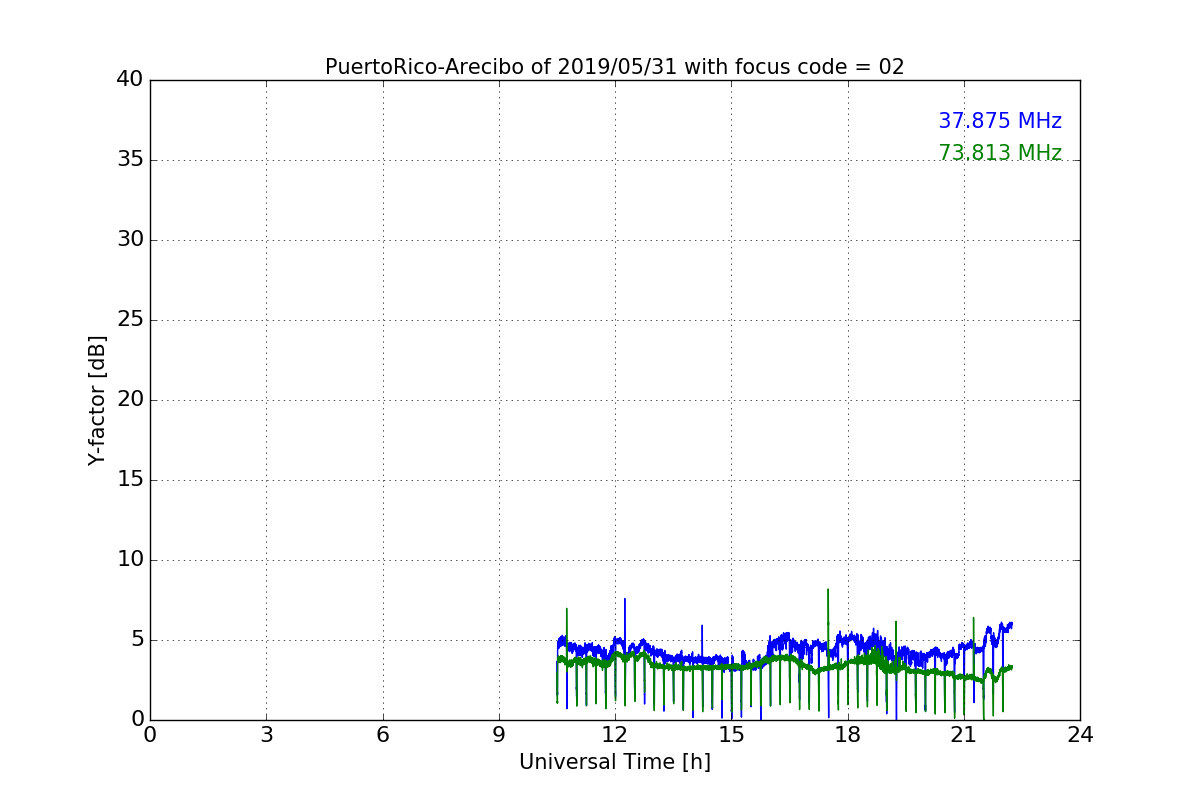This screenshot has width=1200, height=800.
Task: Click the blue spike just after 12 h
Action: click(x=625, y=618)
